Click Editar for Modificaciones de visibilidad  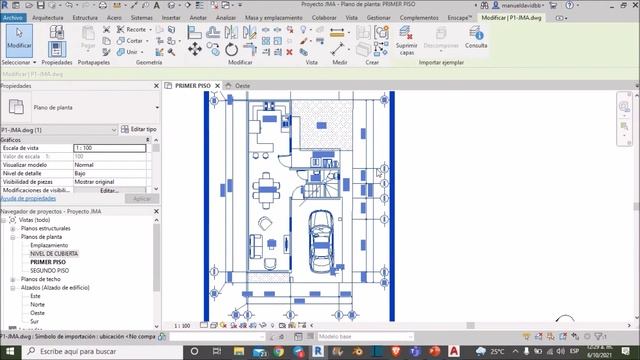[109, 190]
